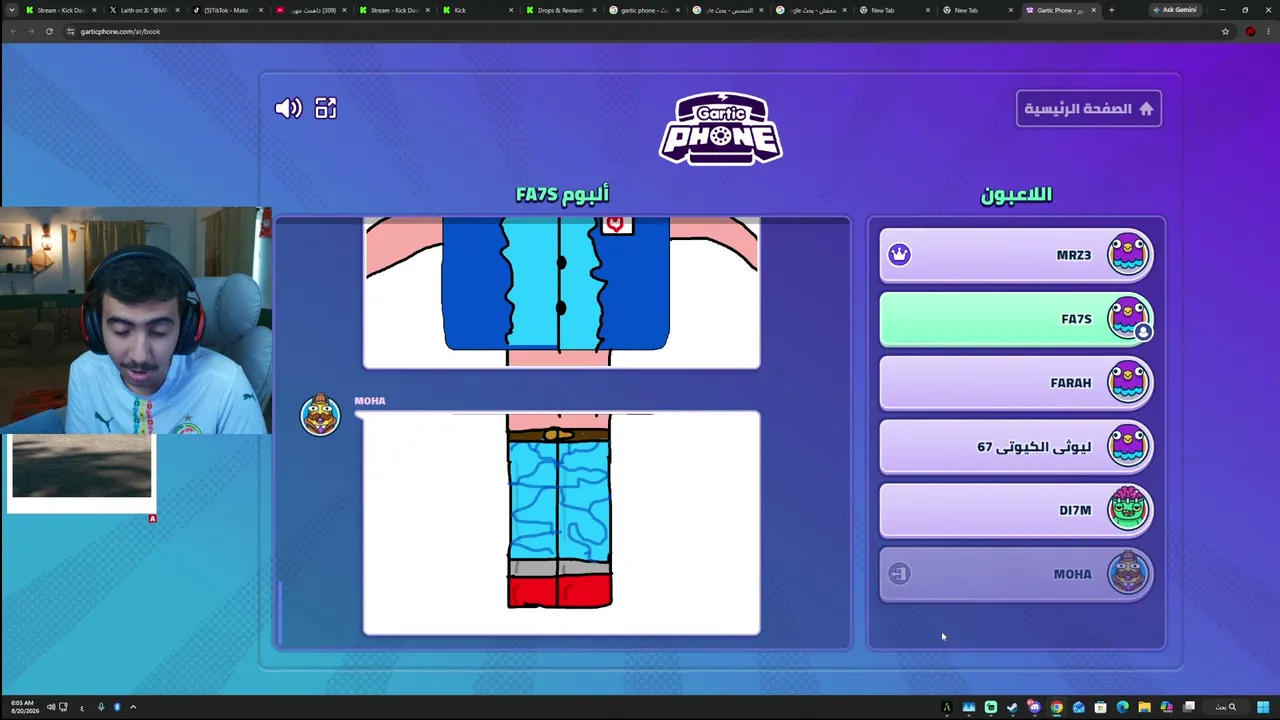Go to the home page button
The width and height of the screenshot is (1280, 720).
(x=1089, y=109)
